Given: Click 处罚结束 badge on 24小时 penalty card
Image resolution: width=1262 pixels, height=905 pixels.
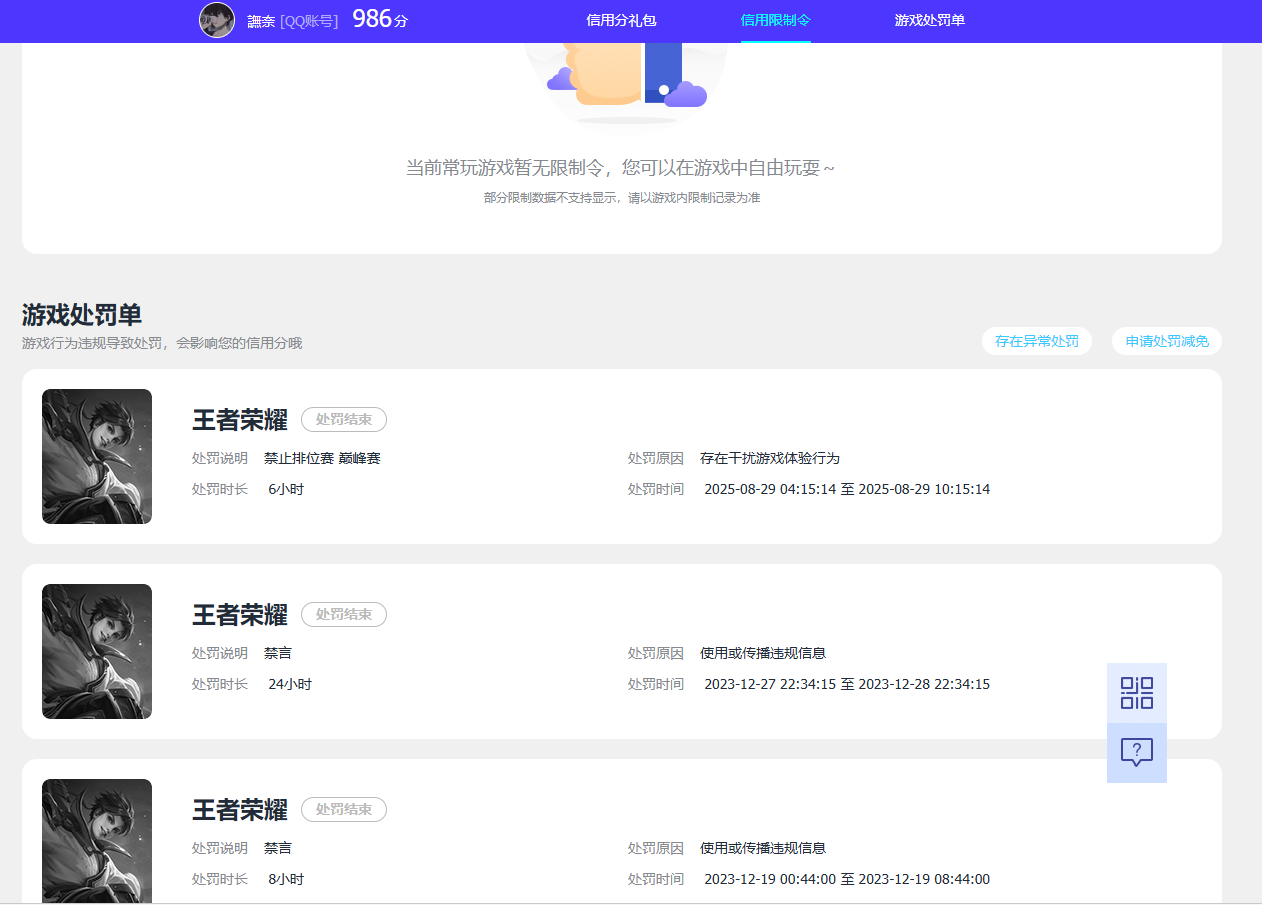Looking at the screenshot, I should [344, 614].
